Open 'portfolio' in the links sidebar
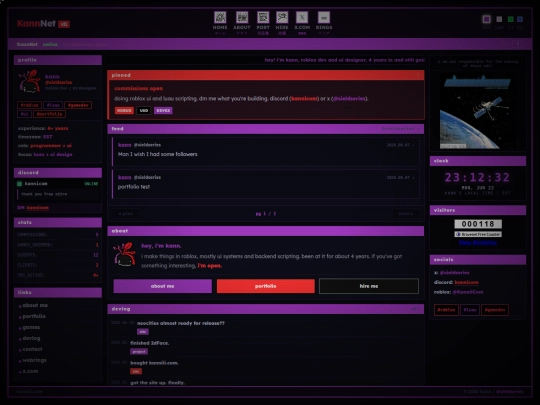Screen dimensions: 540x405 point(34,316)
